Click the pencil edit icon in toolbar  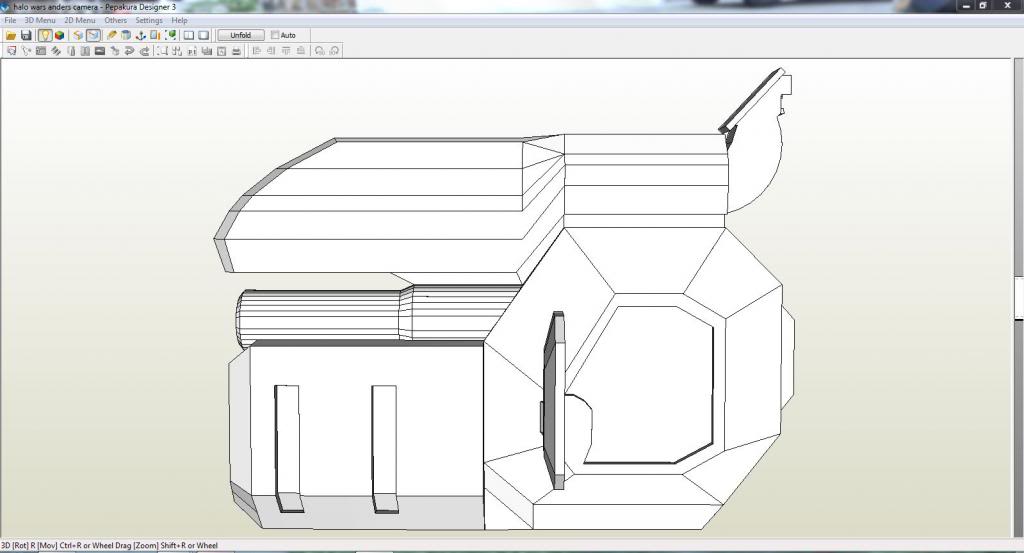(x=112, y=35)
